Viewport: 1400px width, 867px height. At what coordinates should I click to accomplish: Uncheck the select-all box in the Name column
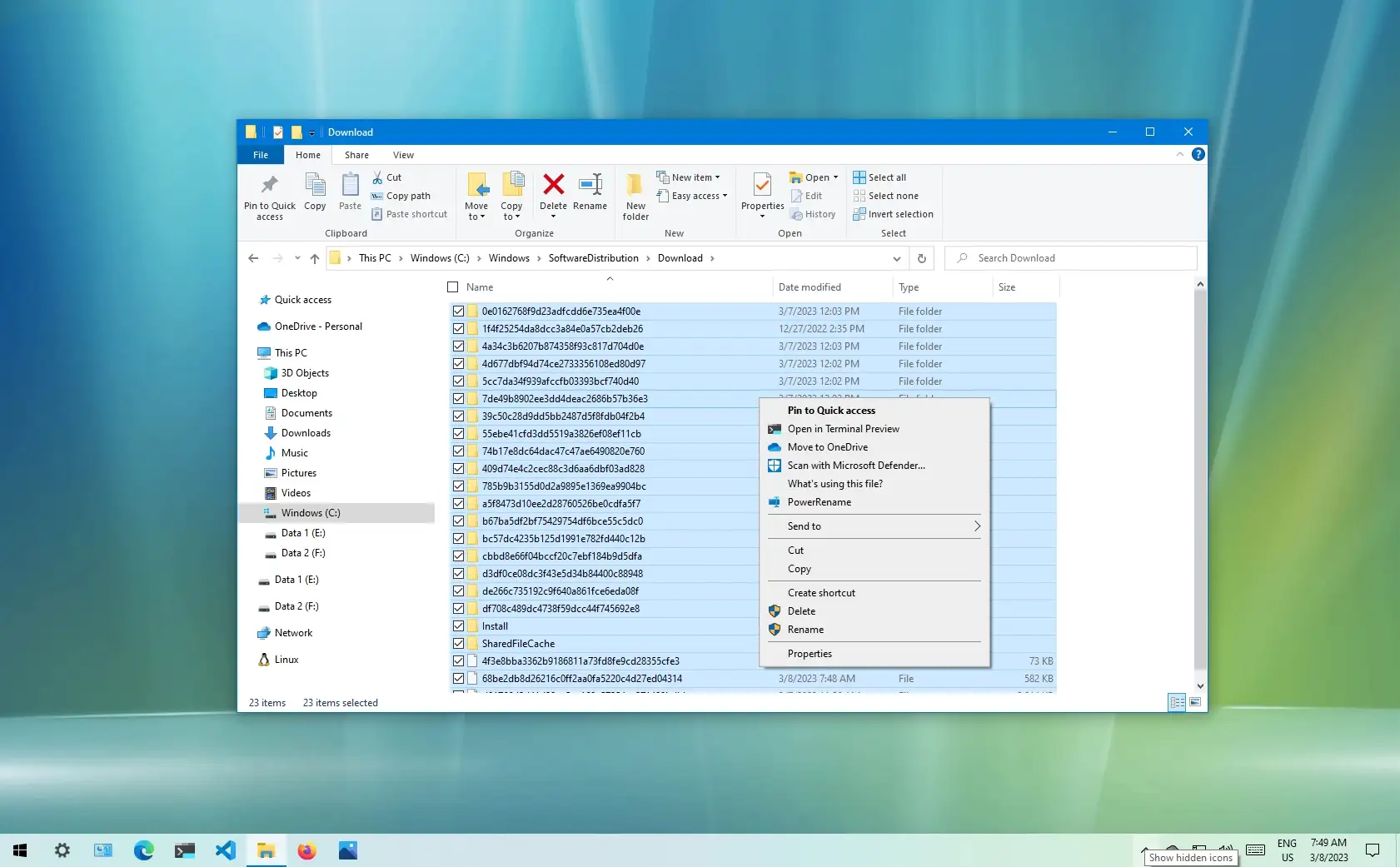coord(453,287)
